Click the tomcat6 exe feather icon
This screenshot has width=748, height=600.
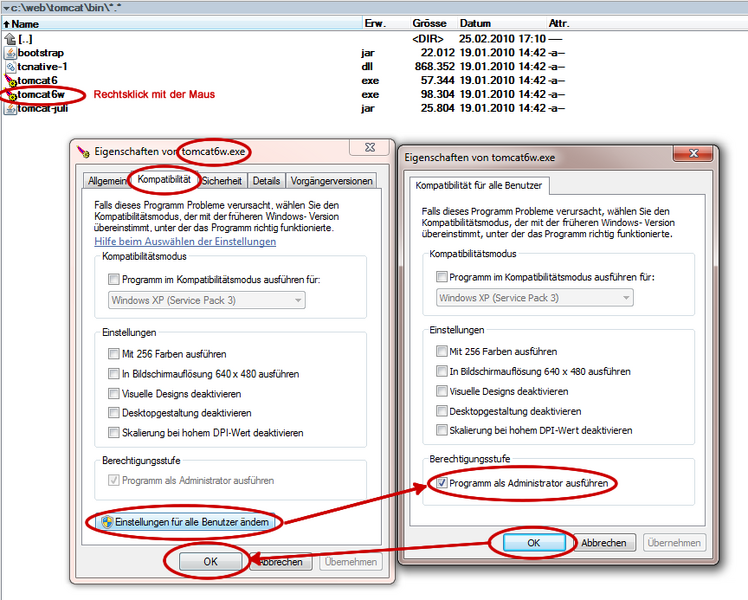click(x=10, y=81)
